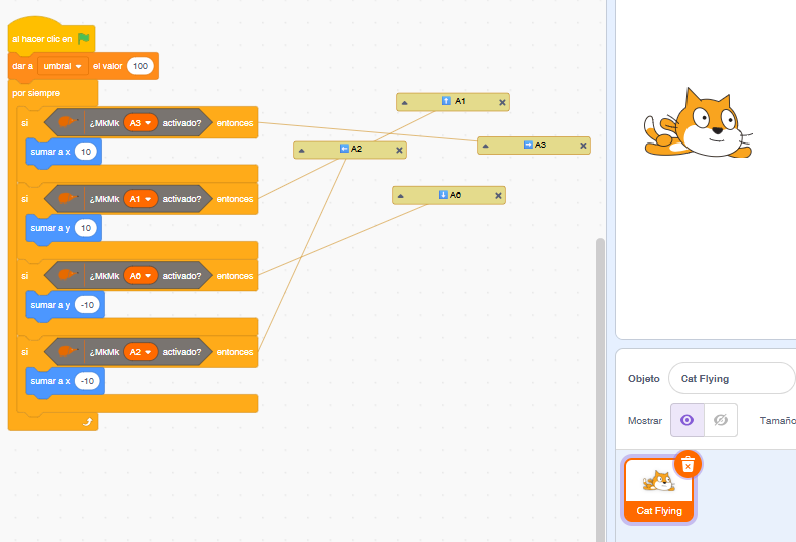
Task: Close the A1 comment
Action: coord(502,103)
